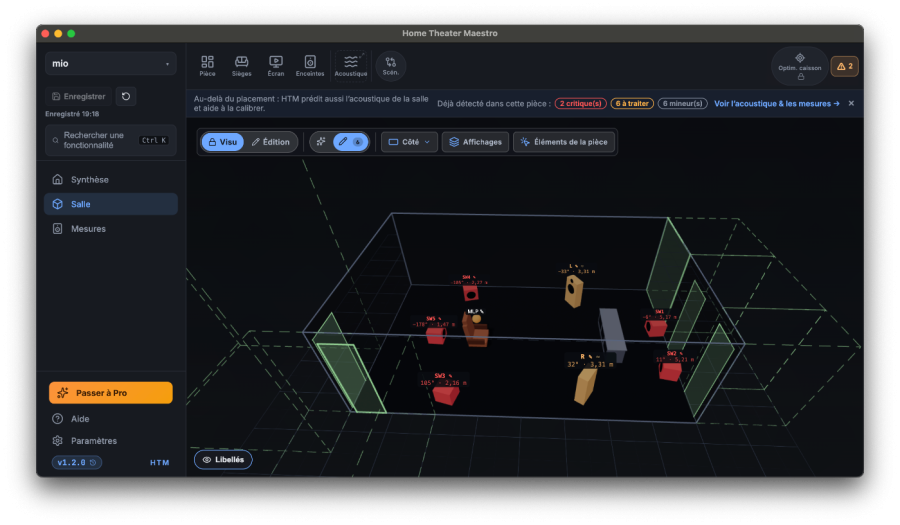Click the v1.2.0 version badge
The width and height of the screenshot is (900, 525).
point(76,462)
